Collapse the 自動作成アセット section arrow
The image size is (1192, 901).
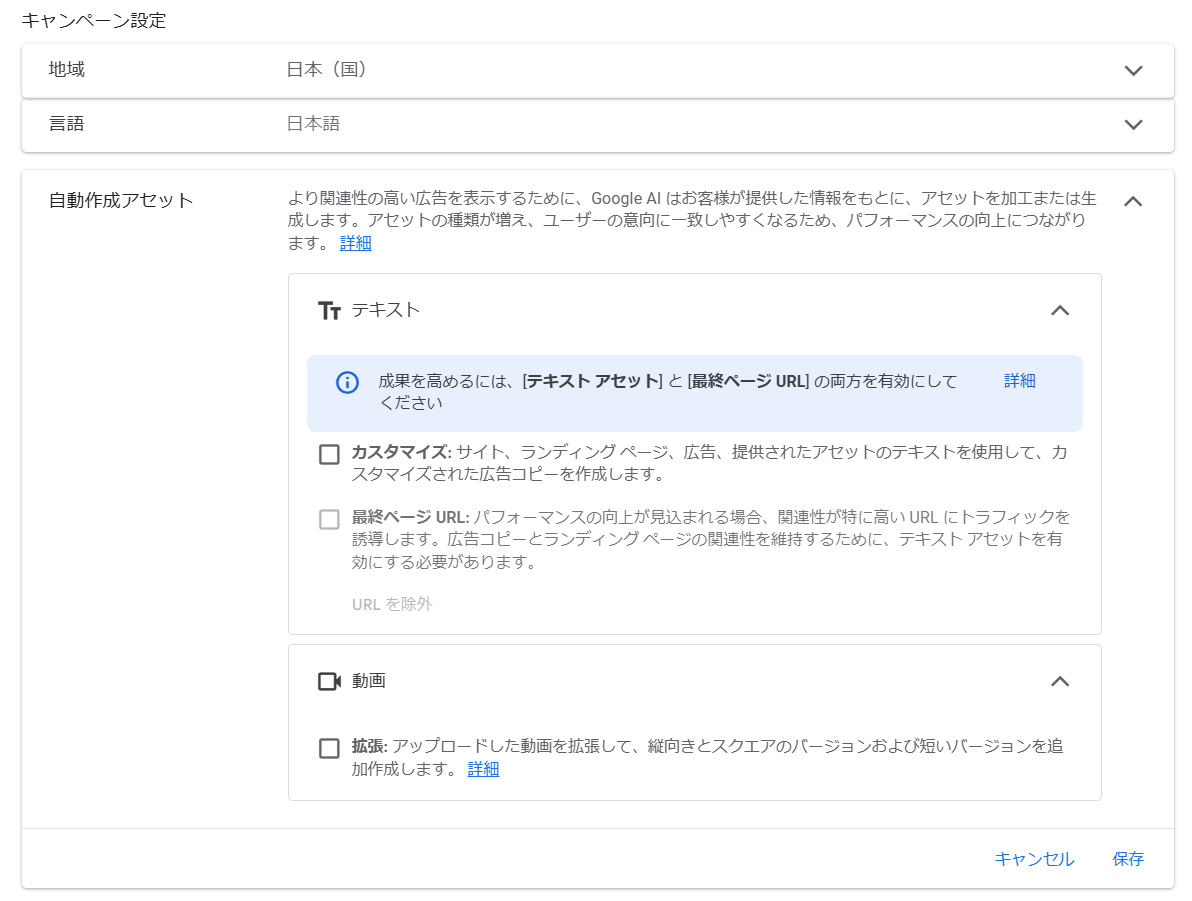tap(1132, 201)
